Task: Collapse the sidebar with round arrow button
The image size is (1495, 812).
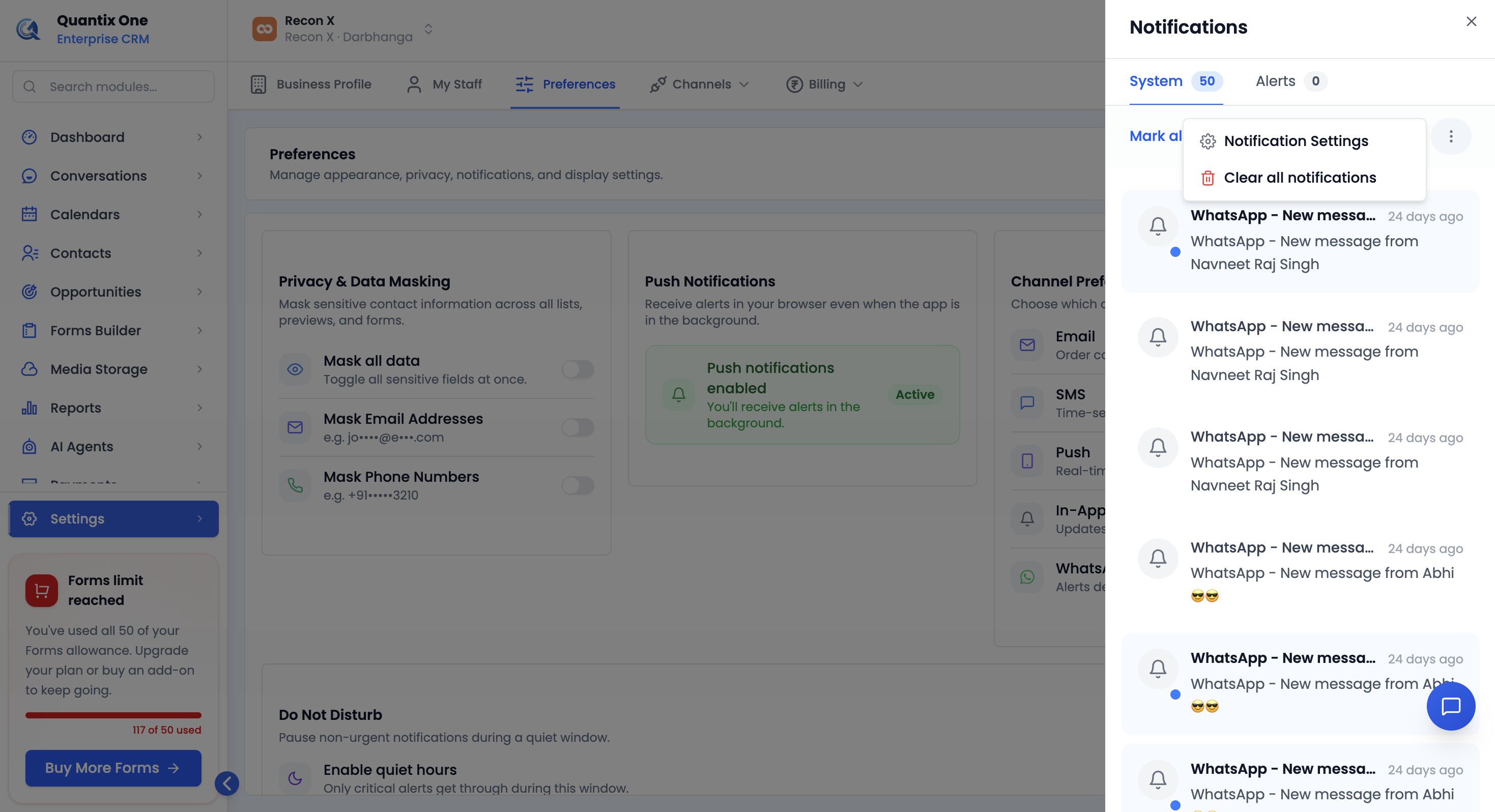Action: [x=227, y=784]
